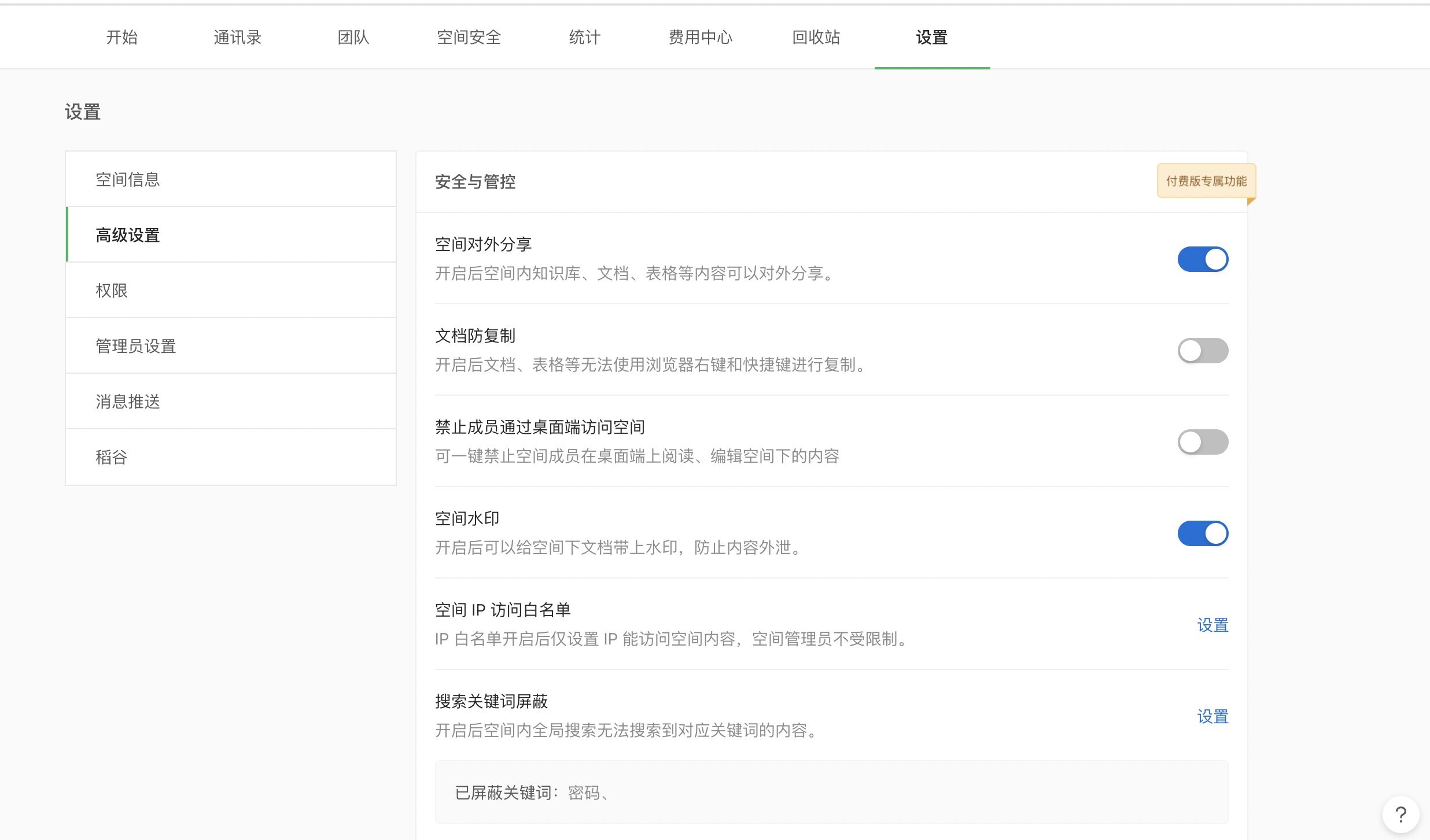Click the 已屏蔽关键词 keyword box
The height and width of the screenshot is (840, 1430).
831,792
